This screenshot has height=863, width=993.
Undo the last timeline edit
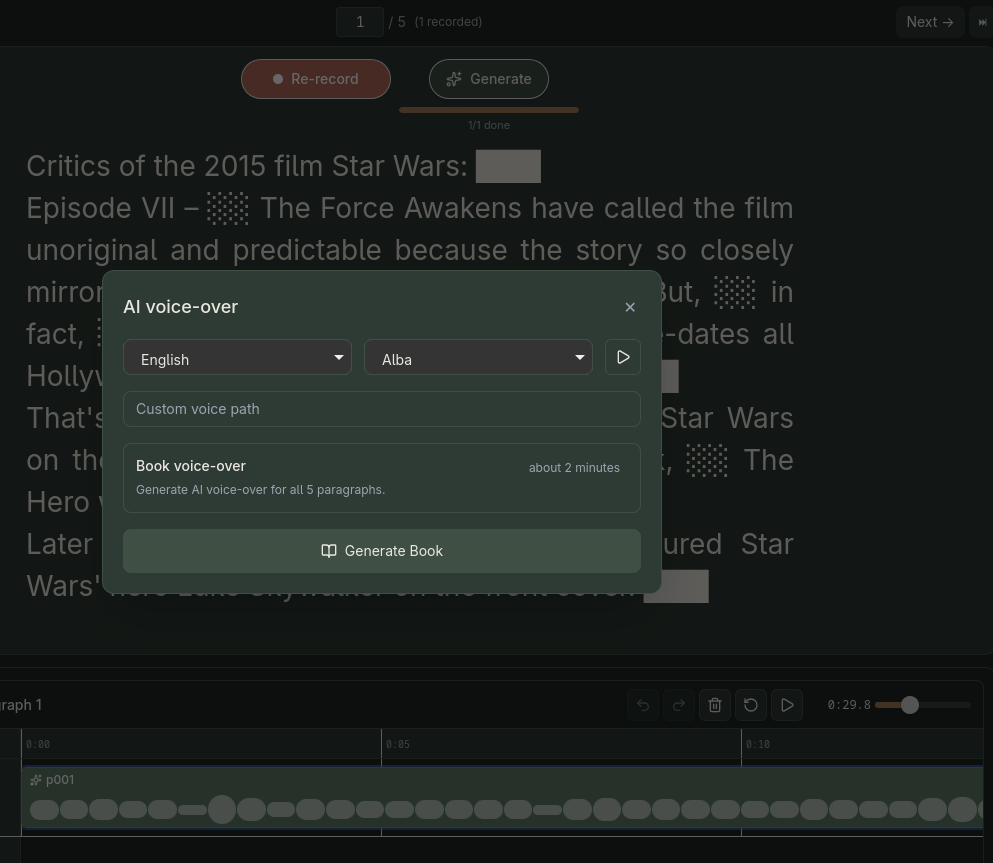pos(643,705)
